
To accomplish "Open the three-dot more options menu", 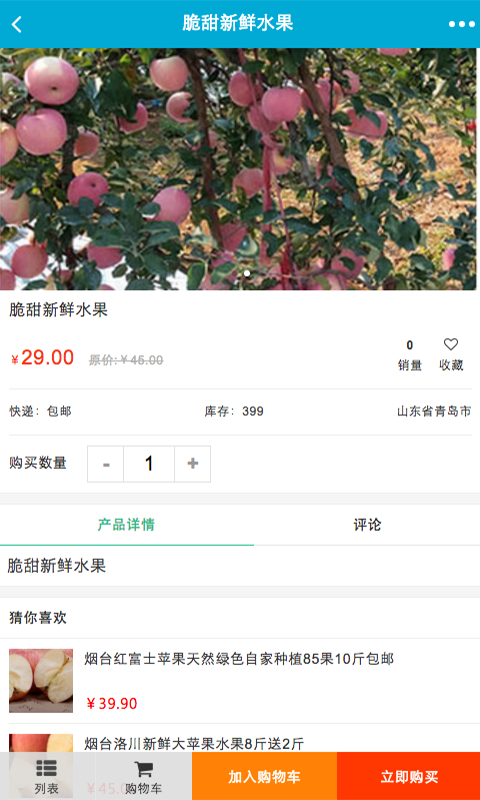I will tap(461, 24).
